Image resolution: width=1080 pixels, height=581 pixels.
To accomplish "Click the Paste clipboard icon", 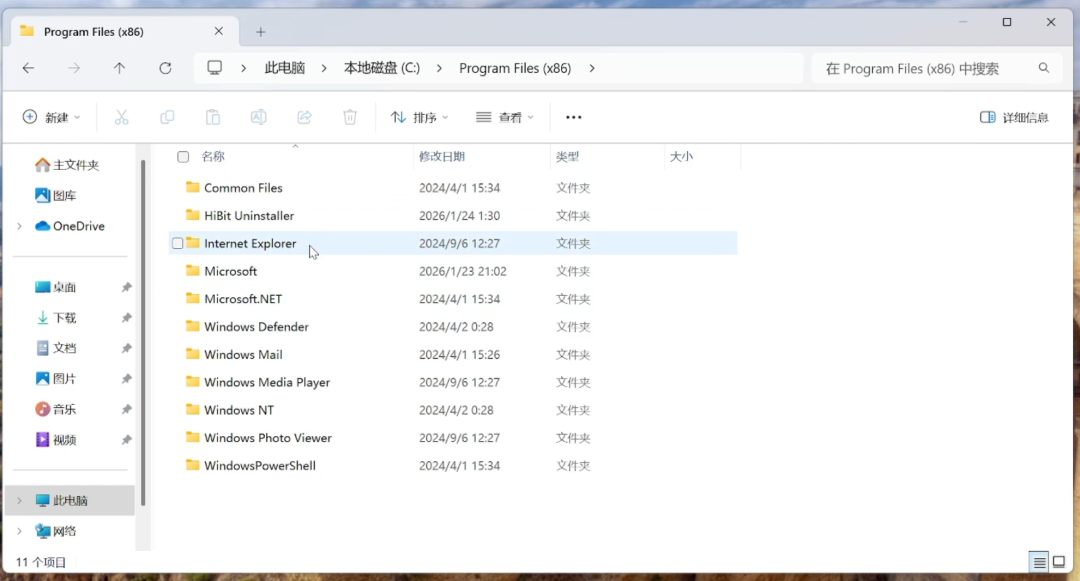I will point(213,118).
